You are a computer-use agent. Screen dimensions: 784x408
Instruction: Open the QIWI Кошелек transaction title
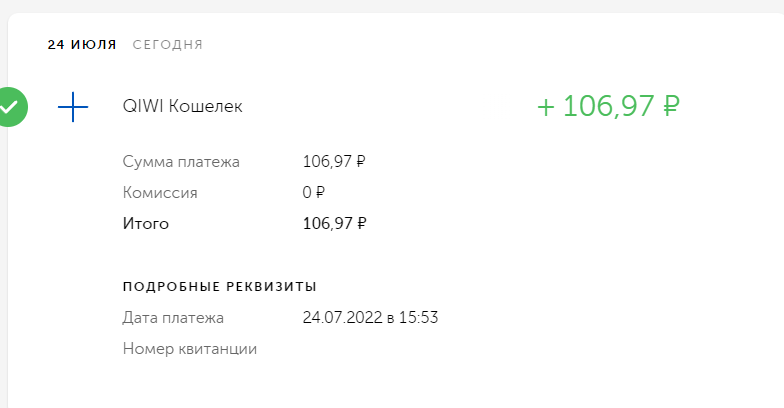coord(182,106)
